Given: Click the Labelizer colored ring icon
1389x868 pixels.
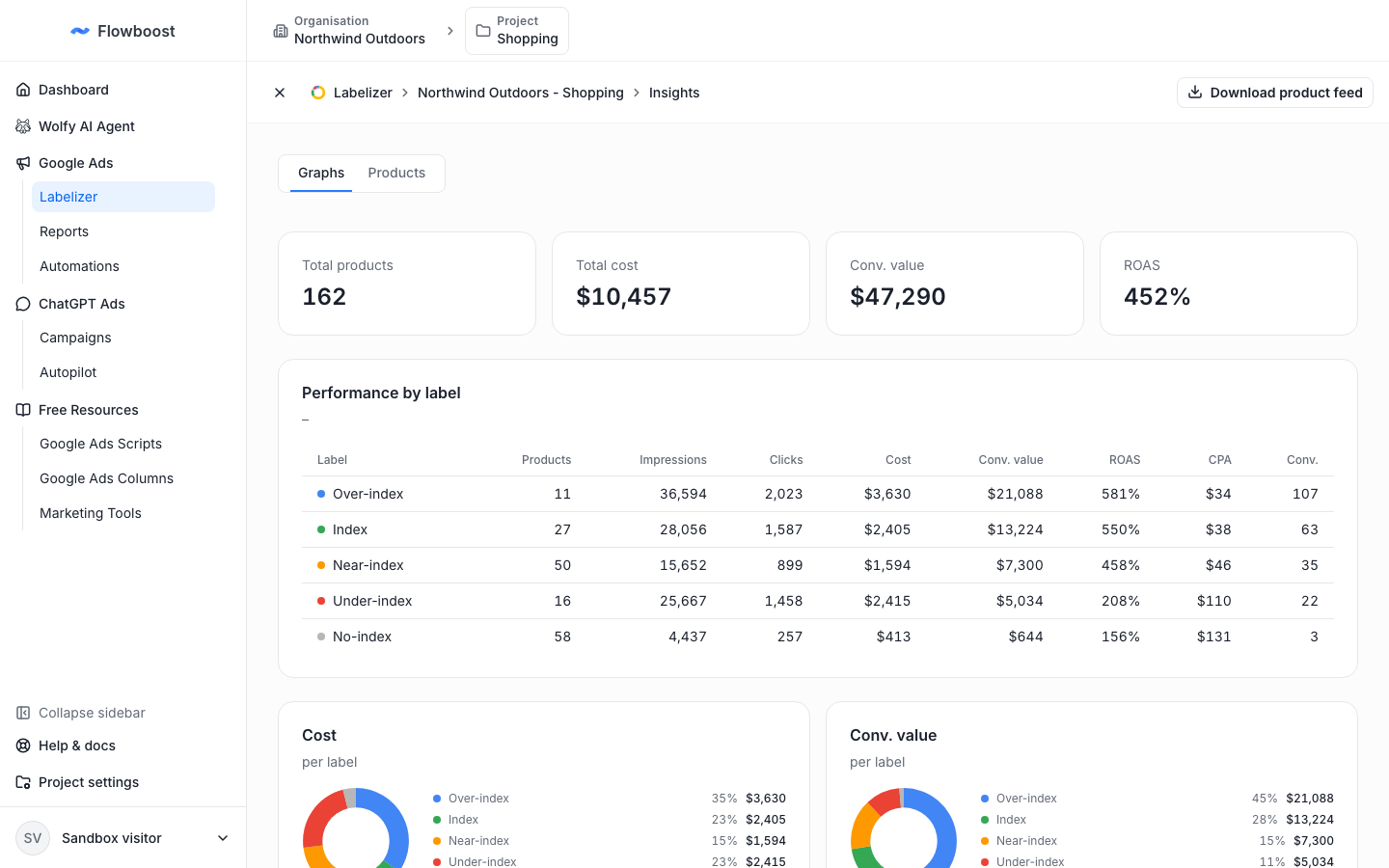Looking at the screenshot, I should 318,93.
